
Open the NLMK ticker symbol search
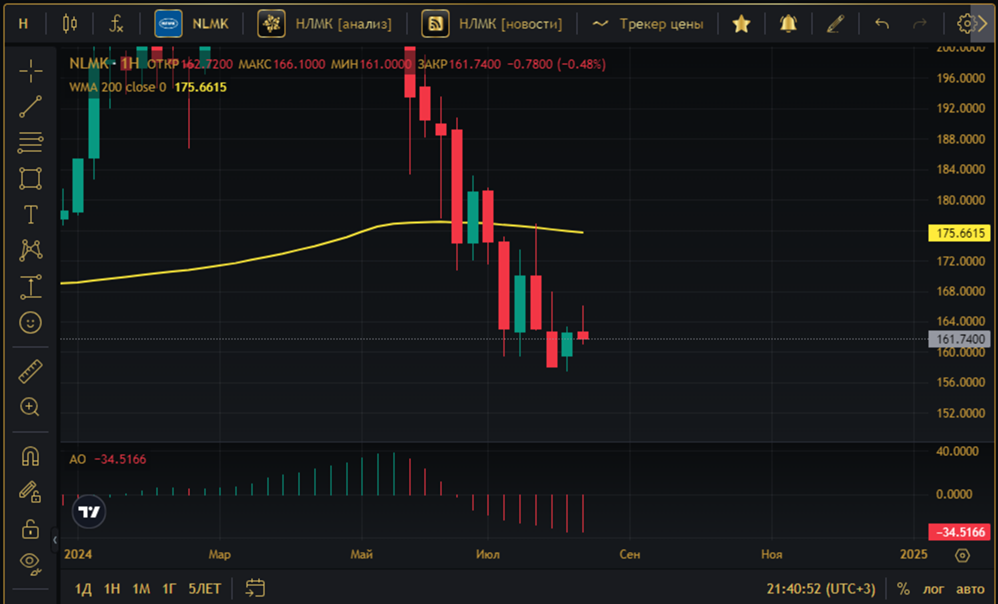pyautogui.click(x=192, y=24)
